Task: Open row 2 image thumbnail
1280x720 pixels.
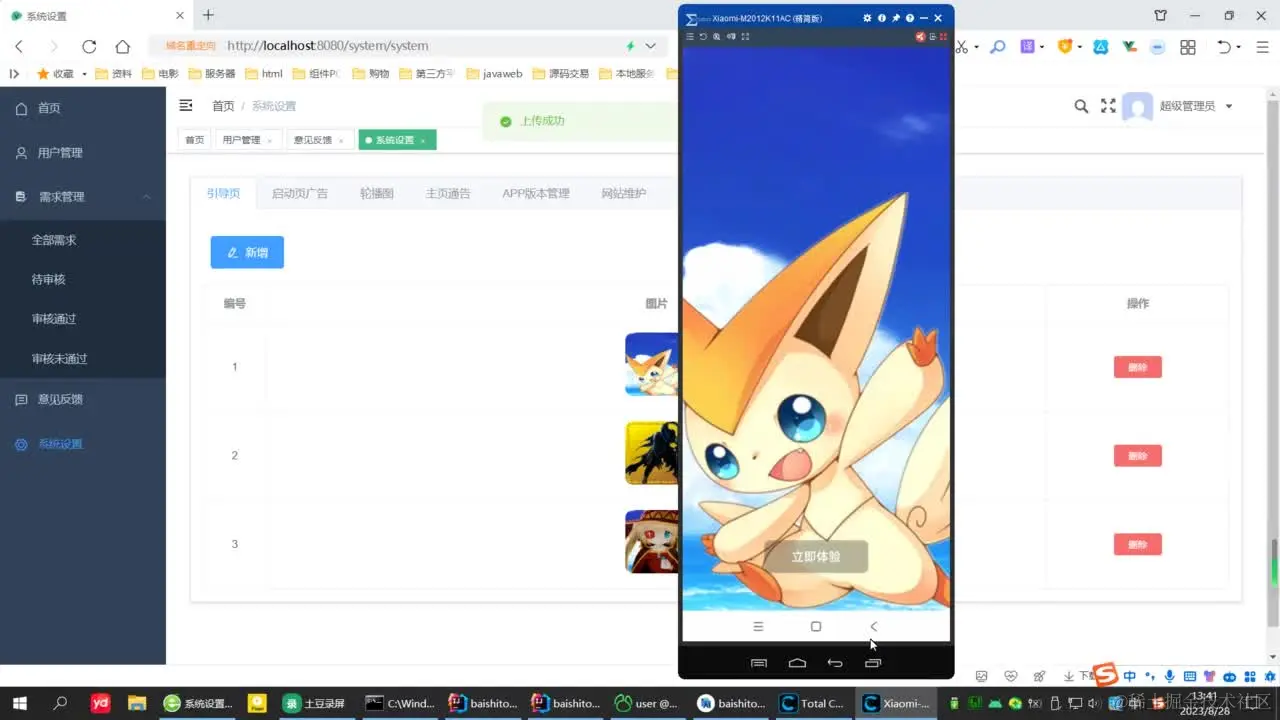Action: [x=652, y=453]
